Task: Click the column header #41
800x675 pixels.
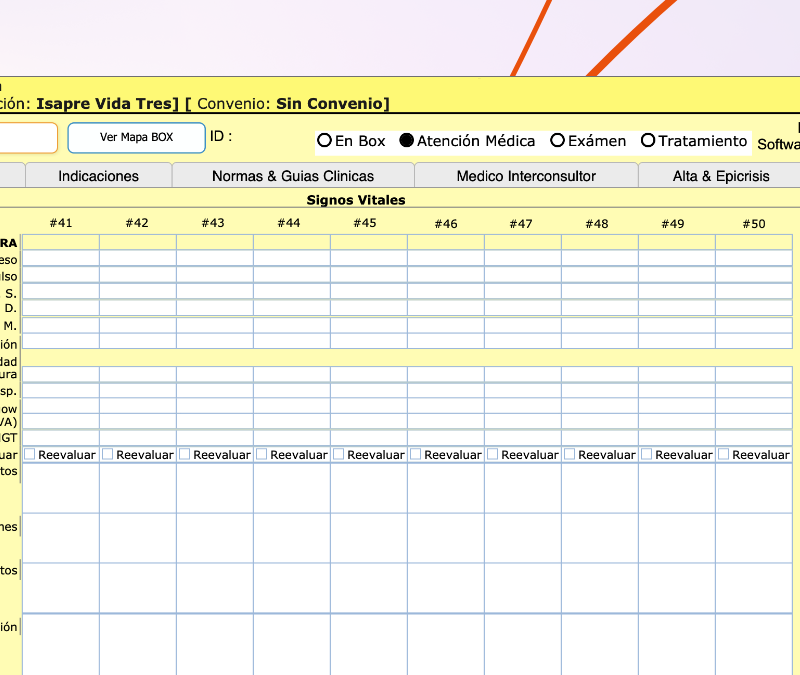Action: (61, 223)
